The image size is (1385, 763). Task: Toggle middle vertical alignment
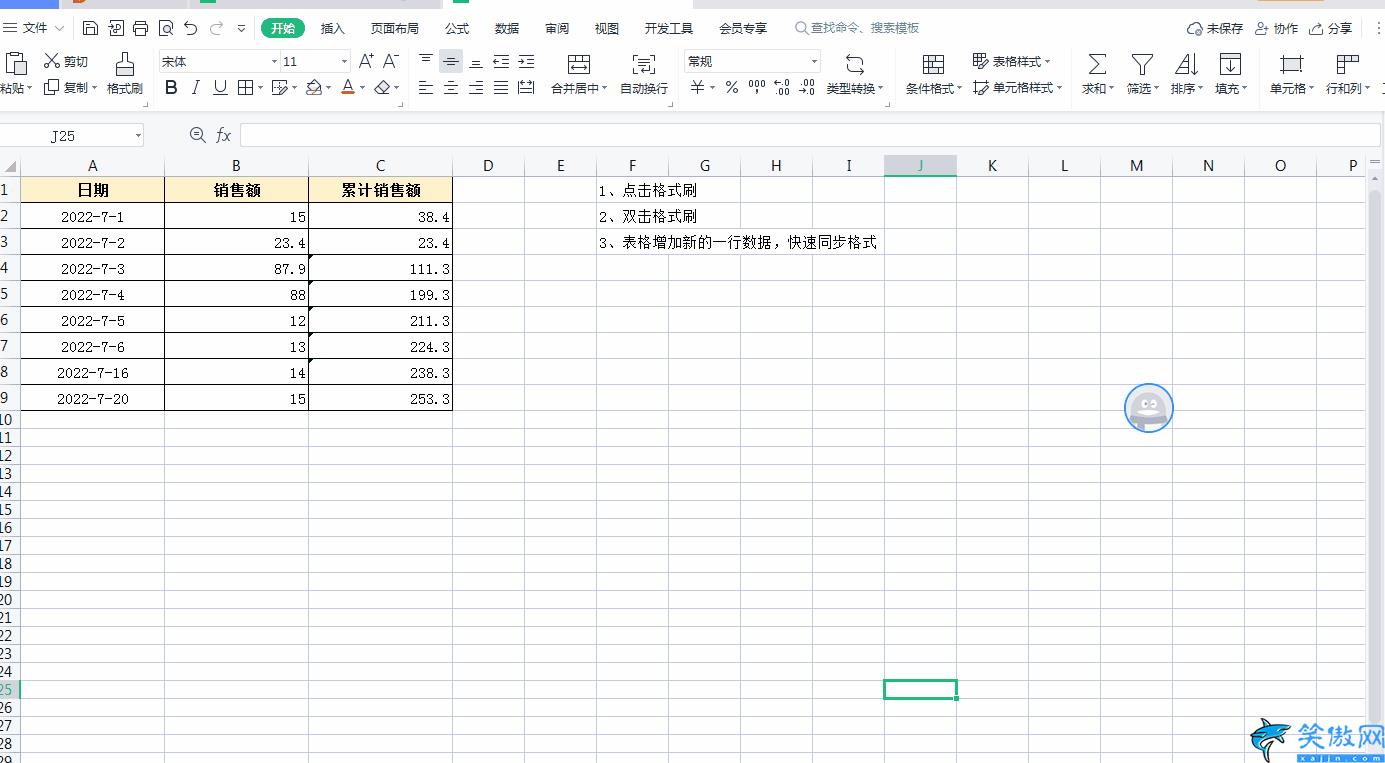(451, 62)
